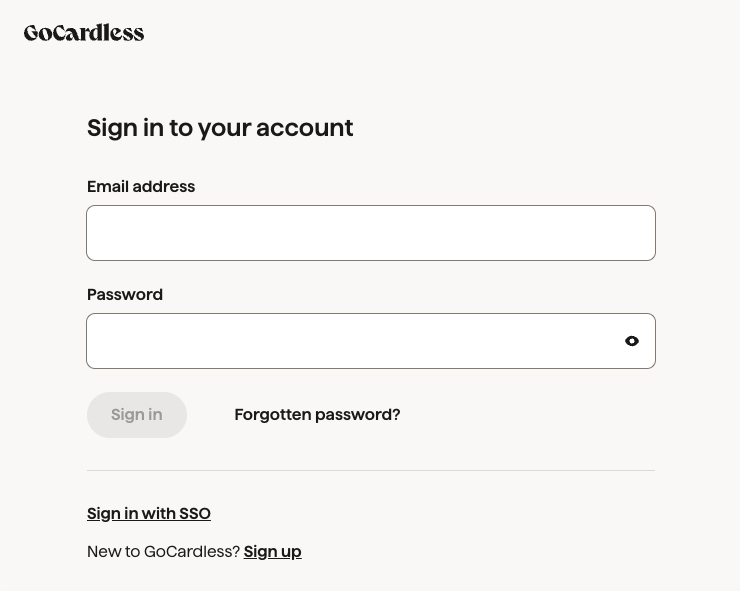Screen dimensions: 740x591
Task: Show password using the eye icon
Action: [x=632, y=341]
